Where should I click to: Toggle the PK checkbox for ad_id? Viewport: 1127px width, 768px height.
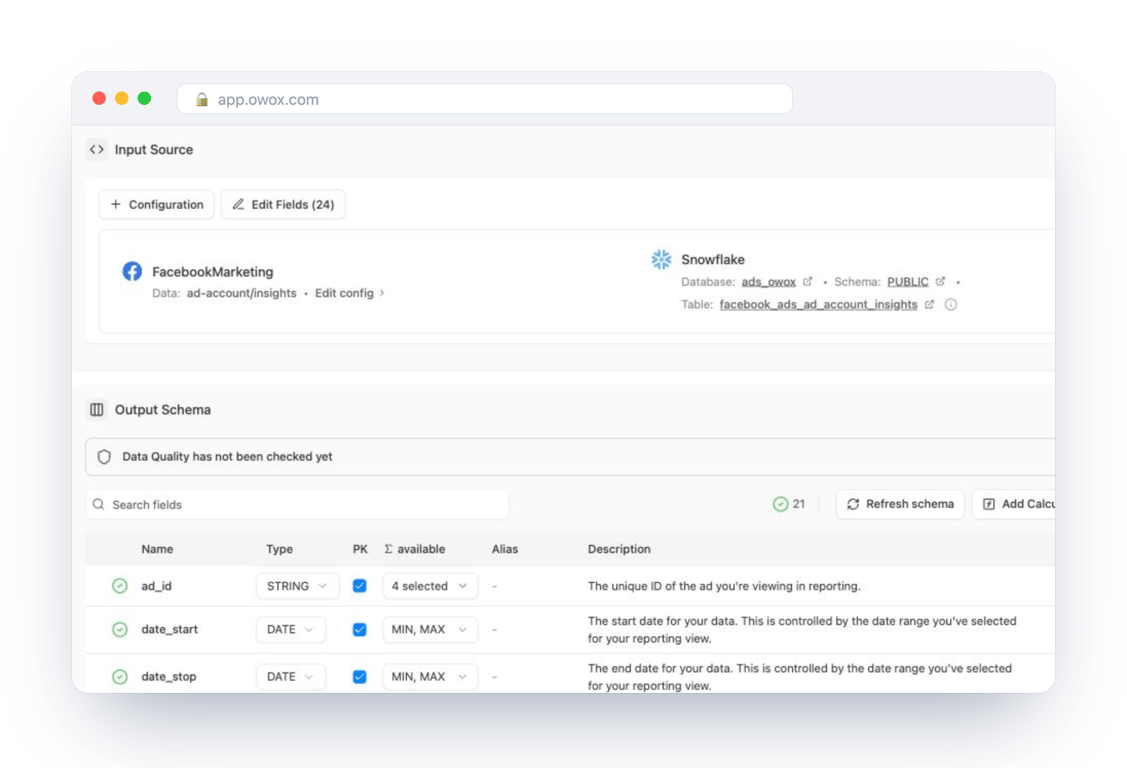pyautogui.click(x=359, y=586)
